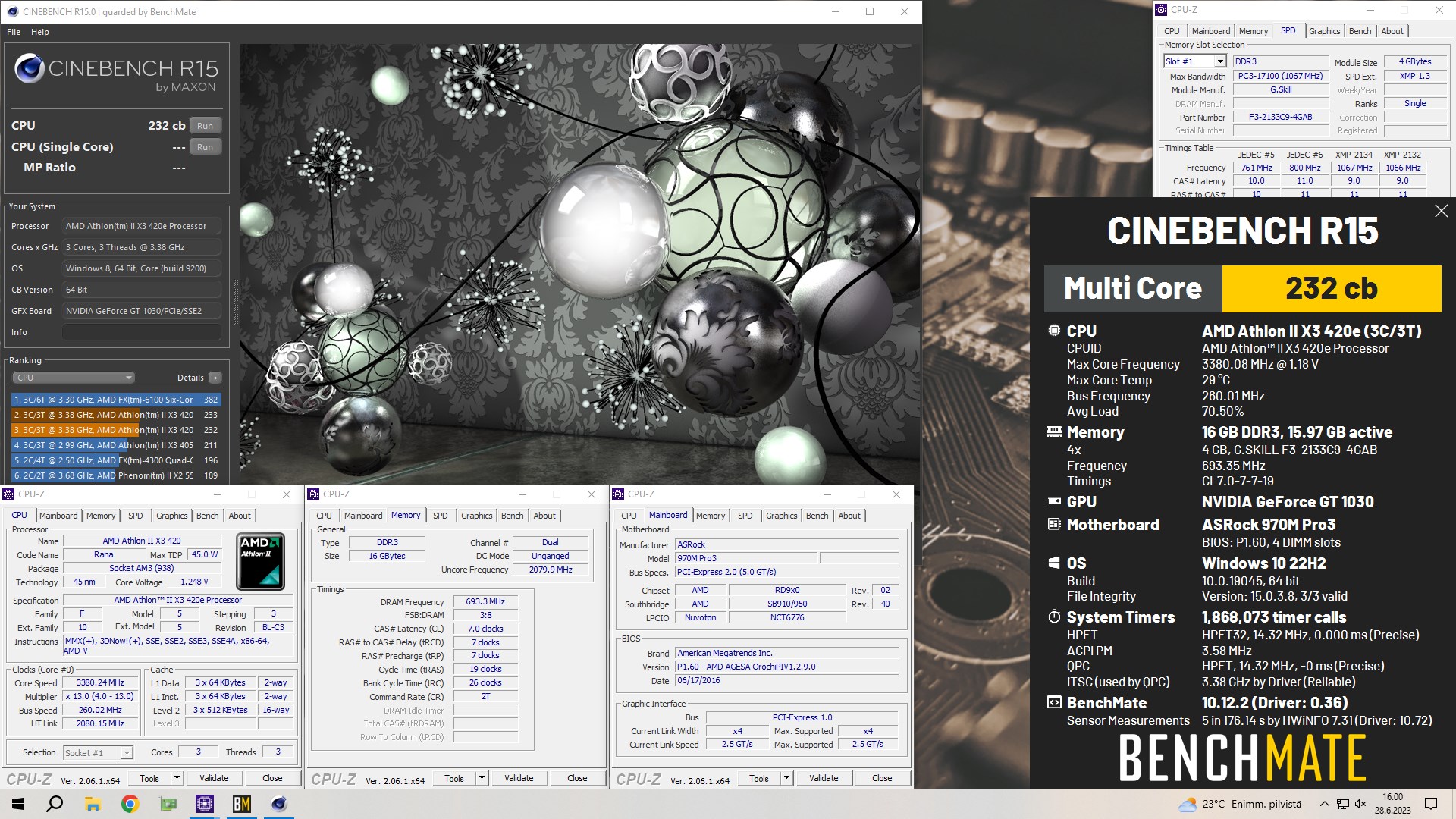Open CPU tab in right CPU-Z Mainboard window
This screenshot has width=1456, height=819.
629,516
